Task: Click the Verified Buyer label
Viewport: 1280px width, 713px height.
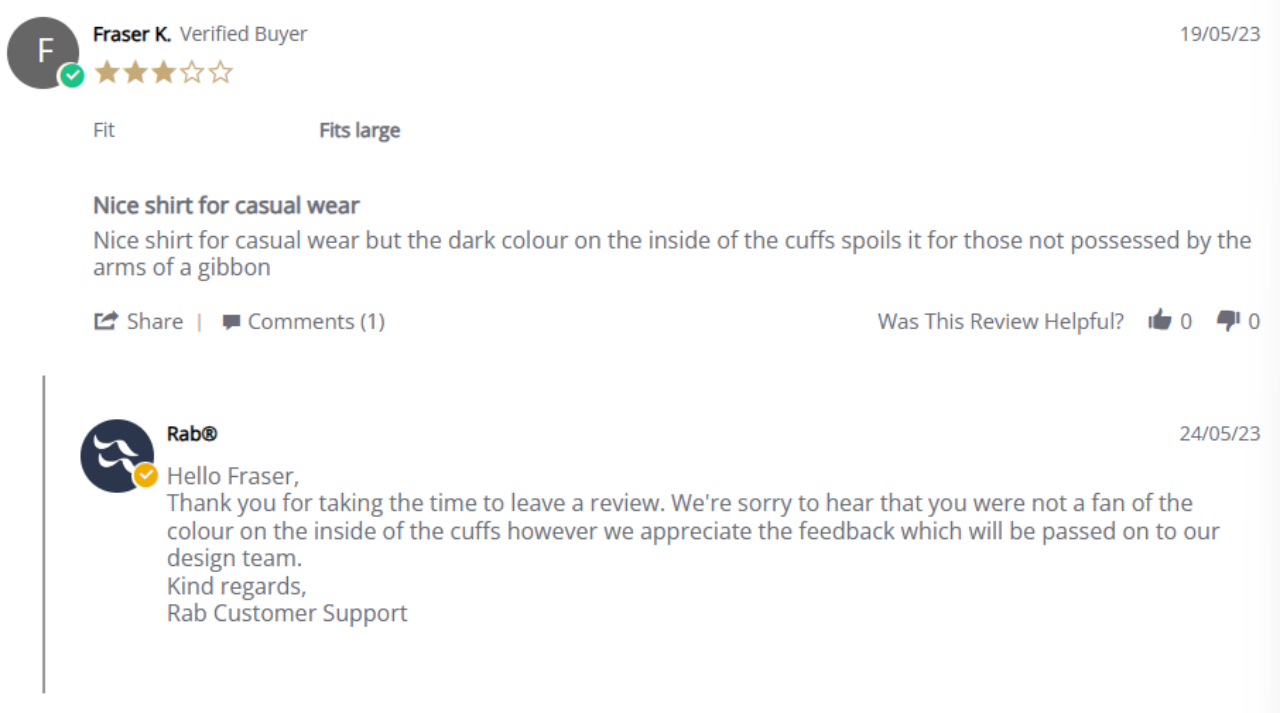Action: tap(243, 34)
